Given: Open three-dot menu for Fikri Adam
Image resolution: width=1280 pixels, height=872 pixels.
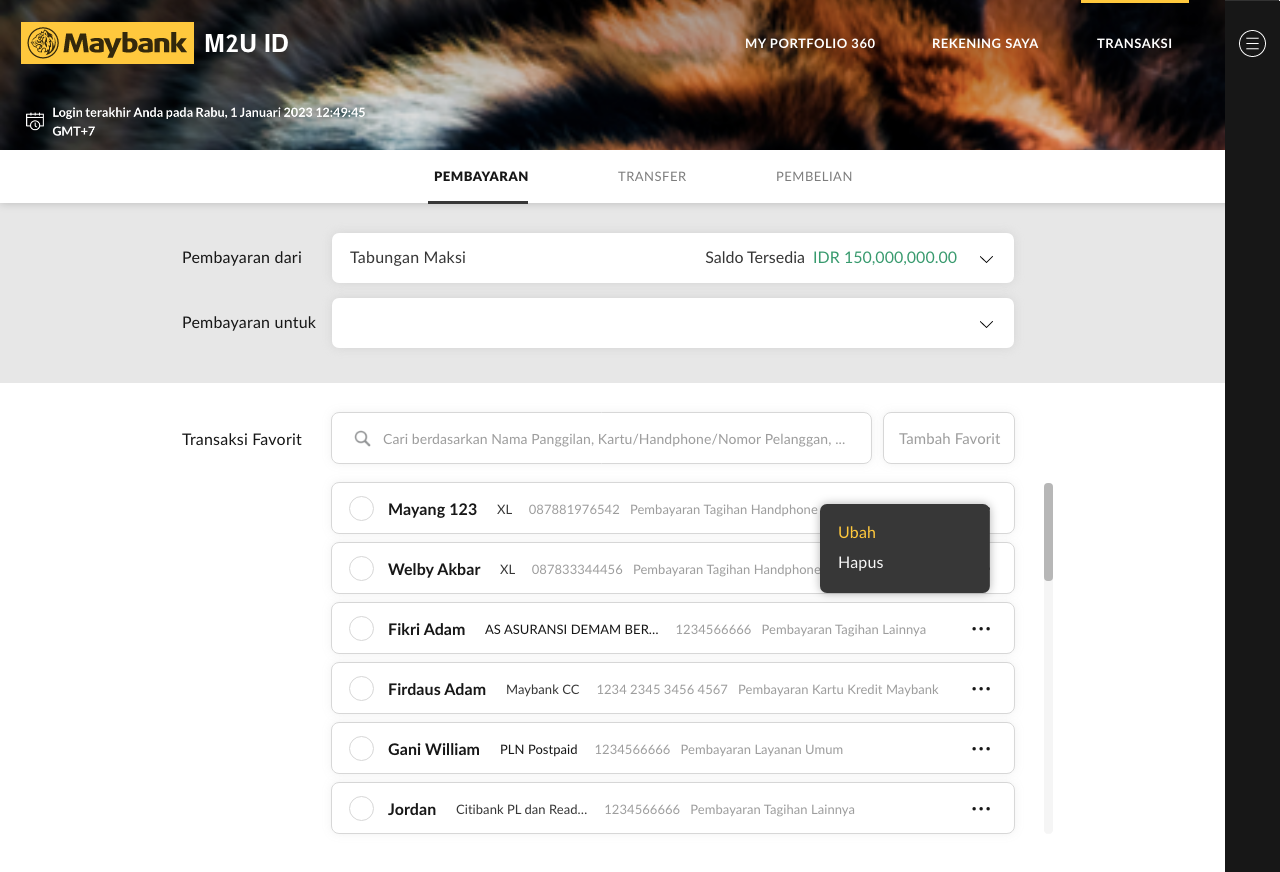Looking at the screenshot, I should pos(980,629).
